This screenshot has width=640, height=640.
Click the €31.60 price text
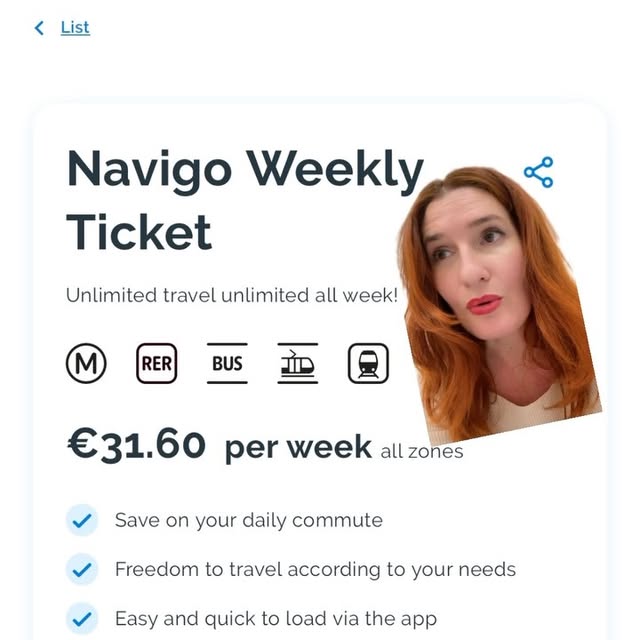point(136,445)
